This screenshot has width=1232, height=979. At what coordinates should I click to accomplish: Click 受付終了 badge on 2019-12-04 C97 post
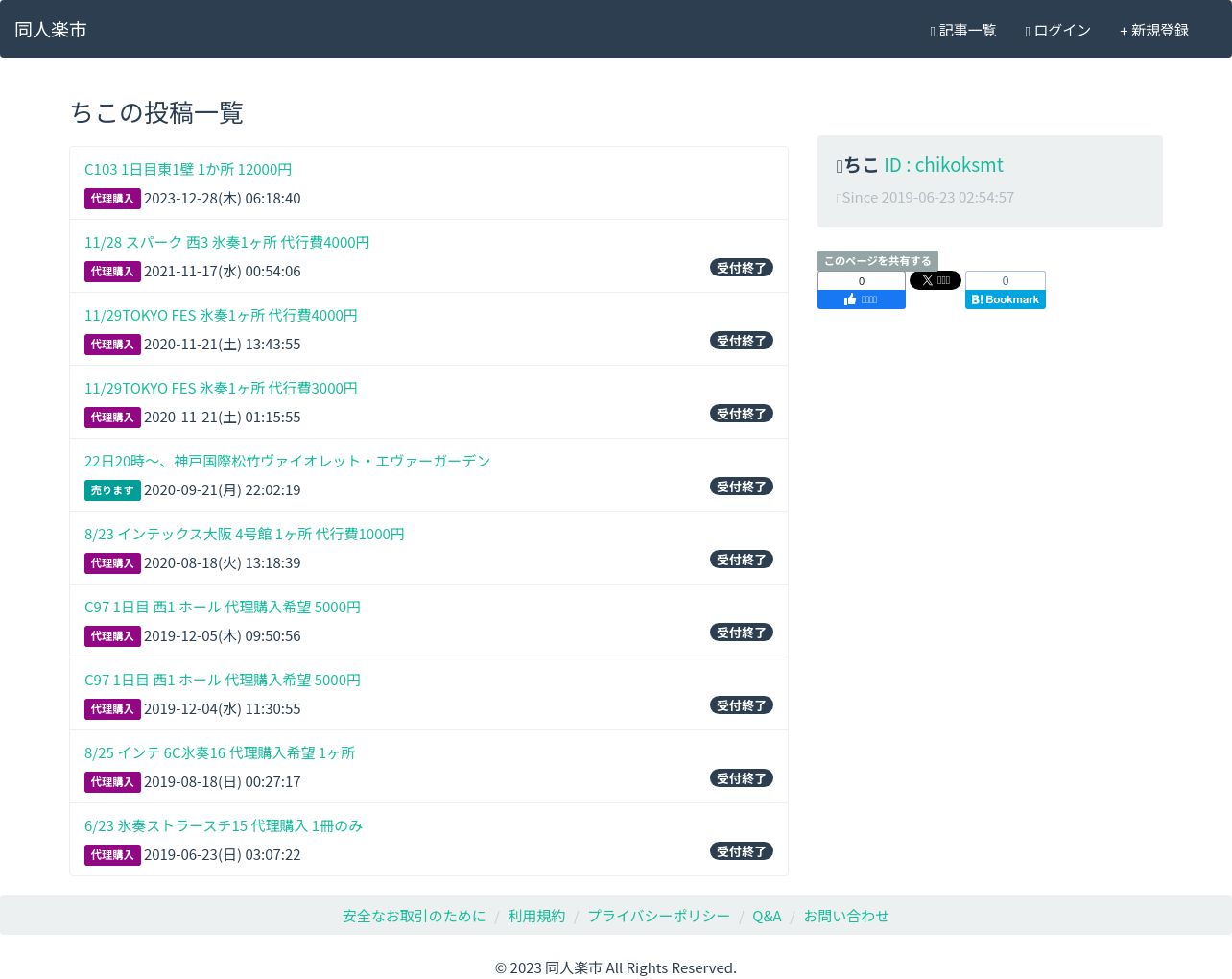tap(742, 705)
